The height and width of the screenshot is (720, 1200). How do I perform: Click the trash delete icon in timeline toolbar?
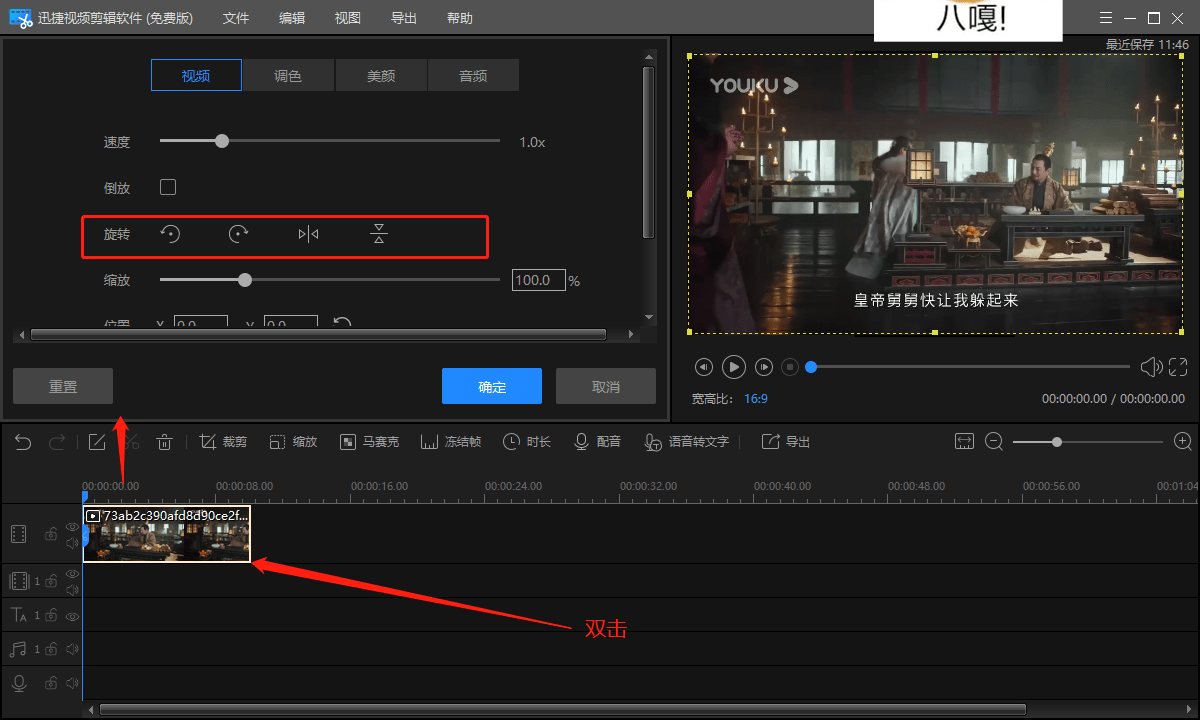pos(165,442)
